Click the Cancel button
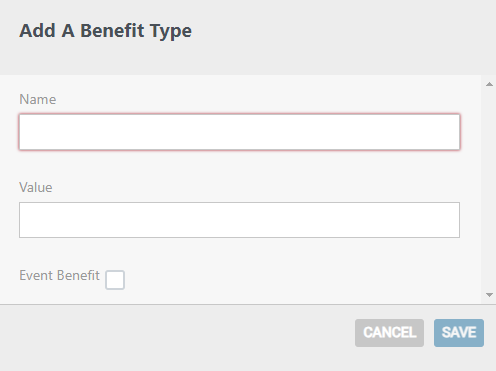Image resolution: width=496 pixels, height=371 pixels. [x=389, y=333]
